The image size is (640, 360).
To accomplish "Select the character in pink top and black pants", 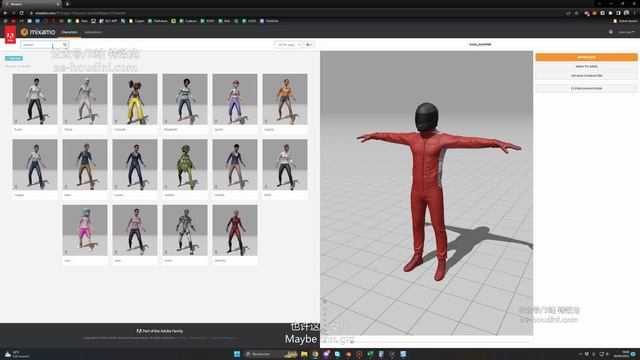I will point(135,230).
